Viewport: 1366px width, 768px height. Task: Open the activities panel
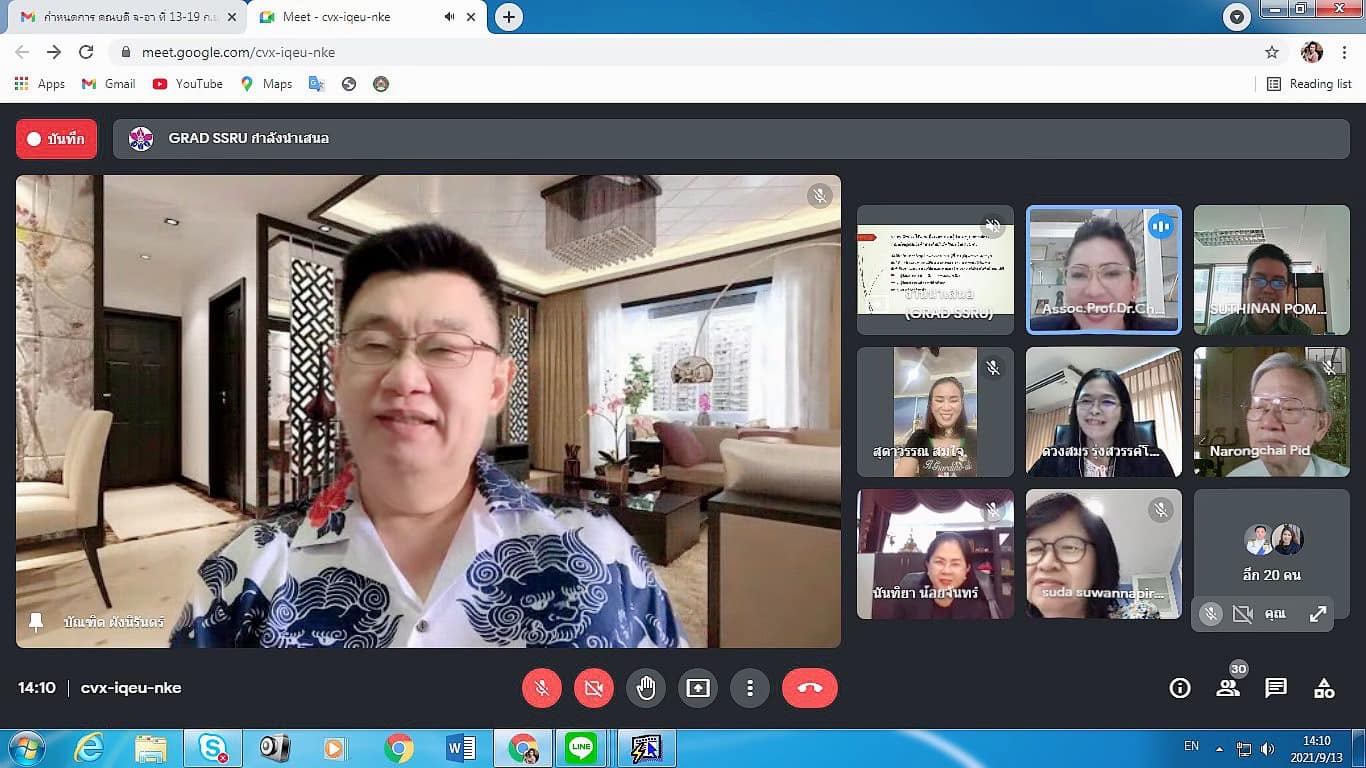point(1324,688)
